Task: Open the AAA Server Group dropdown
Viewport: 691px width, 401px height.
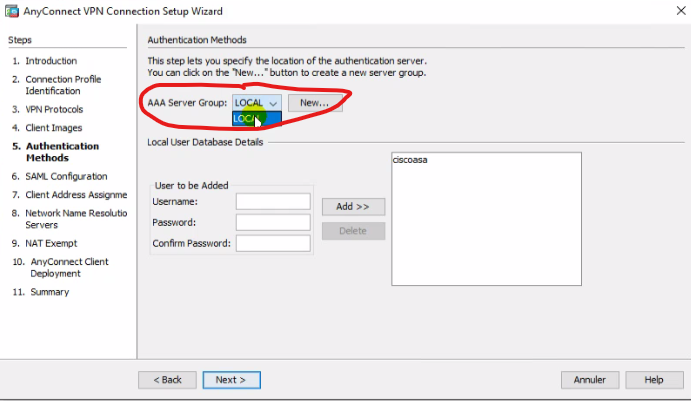Action: coord(257,102)
